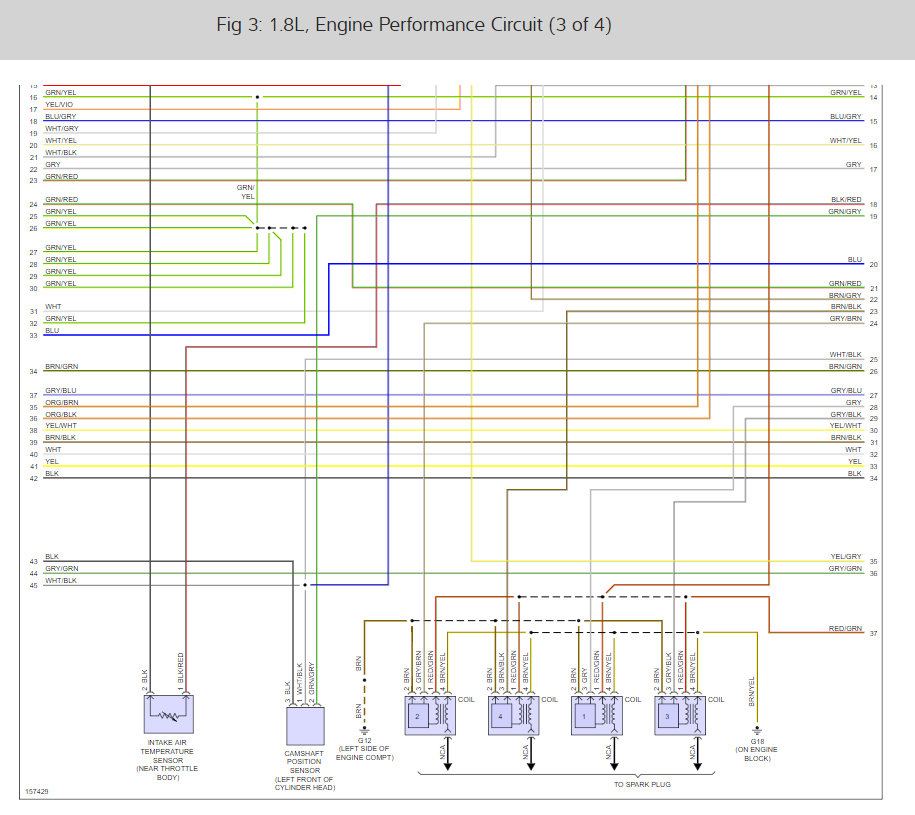The height and width of the screenshot is (815, 915).
Task: Click the horizontal 'GRN/GRY' label at right pin 19
Action: [844, 211]
